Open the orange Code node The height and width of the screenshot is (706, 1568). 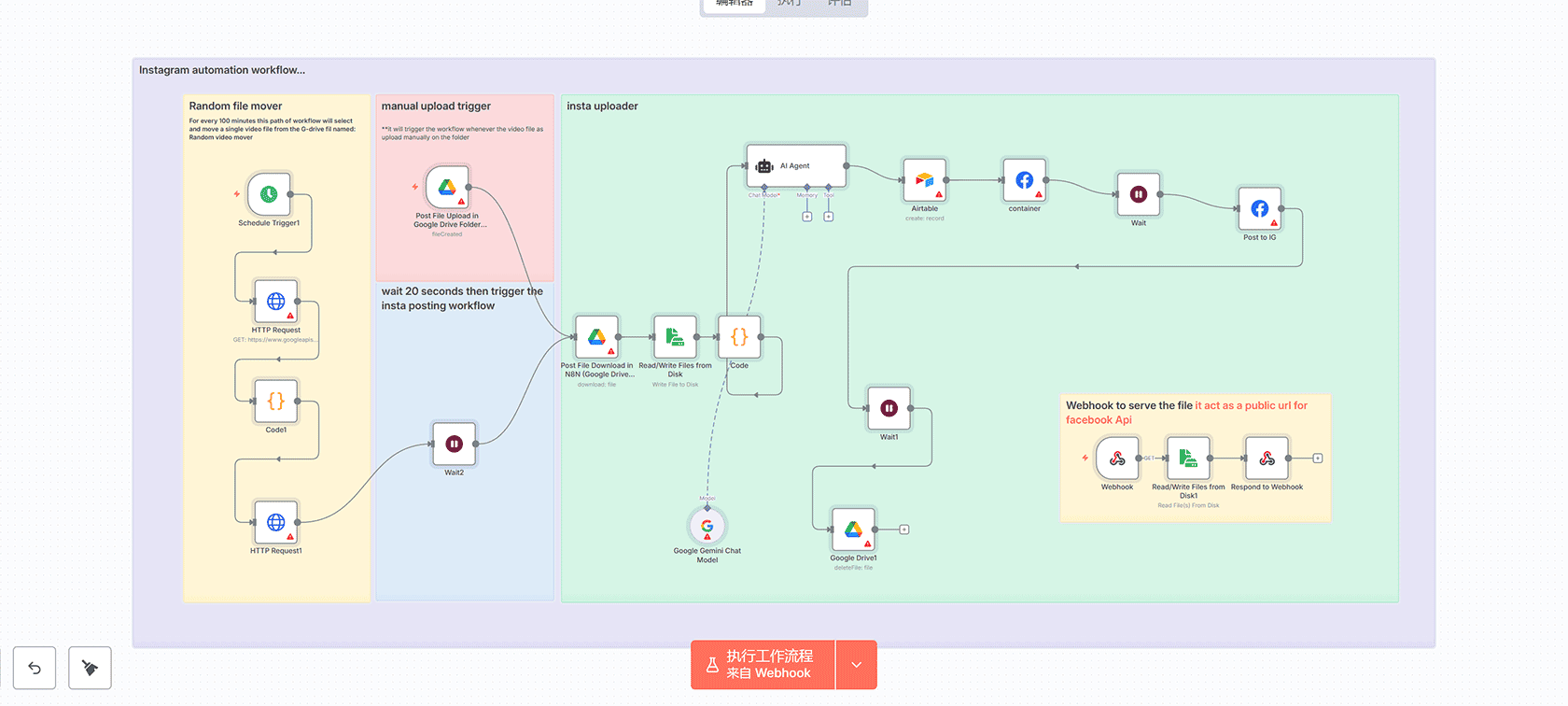tap(739, 337)
